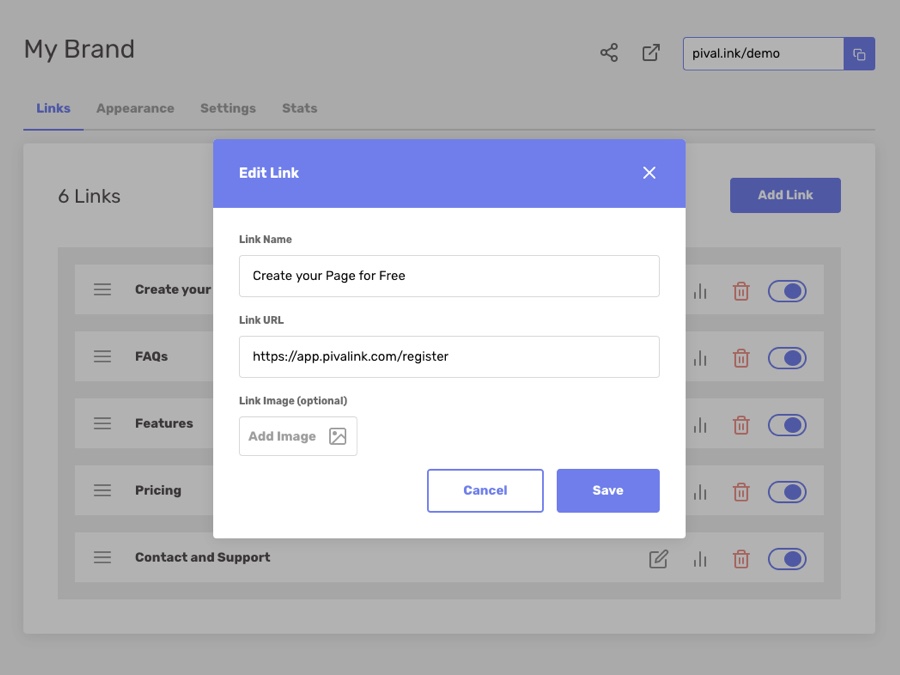Copy the pival.ink/demo URL
The width and height of the screenshot is (900, 675).
[x=859, y=54]
